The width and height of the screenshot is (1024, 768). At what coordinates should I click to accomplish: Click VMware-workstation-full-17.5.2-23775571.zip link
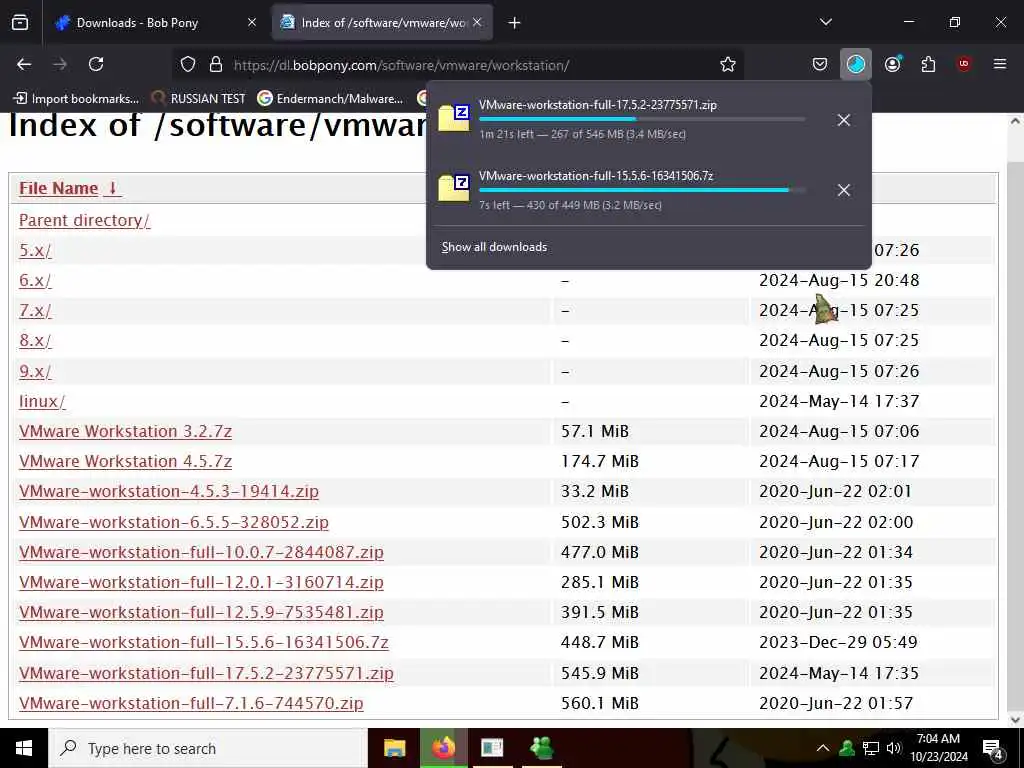pos(206,673)
